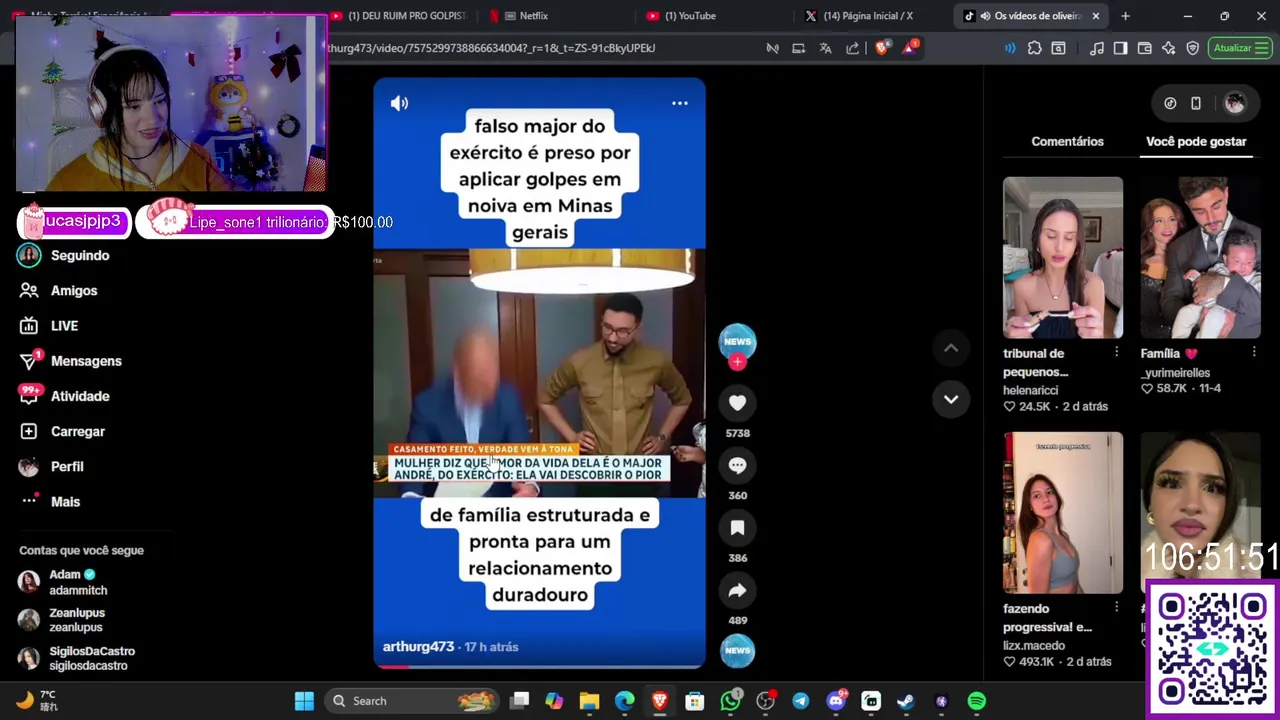Play the 'fazendo progressiva' video thumbnail

click(1063, 513)
